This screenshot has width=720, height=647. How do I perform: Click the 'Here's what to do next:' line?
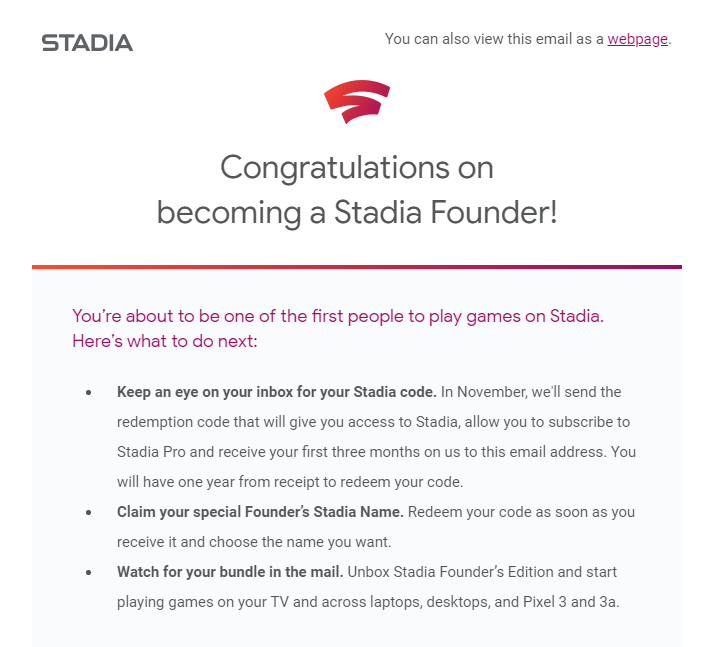point(165,341)
